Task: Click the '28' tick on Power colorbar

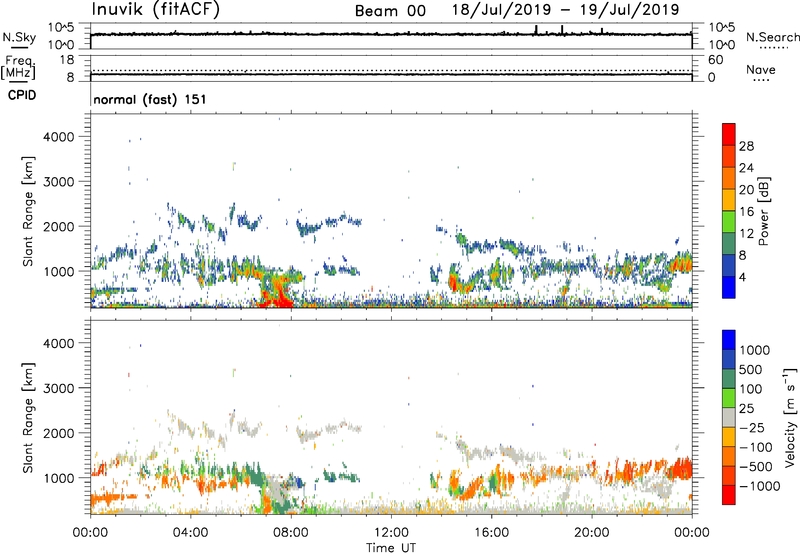Action: click(x=746, y=146)
